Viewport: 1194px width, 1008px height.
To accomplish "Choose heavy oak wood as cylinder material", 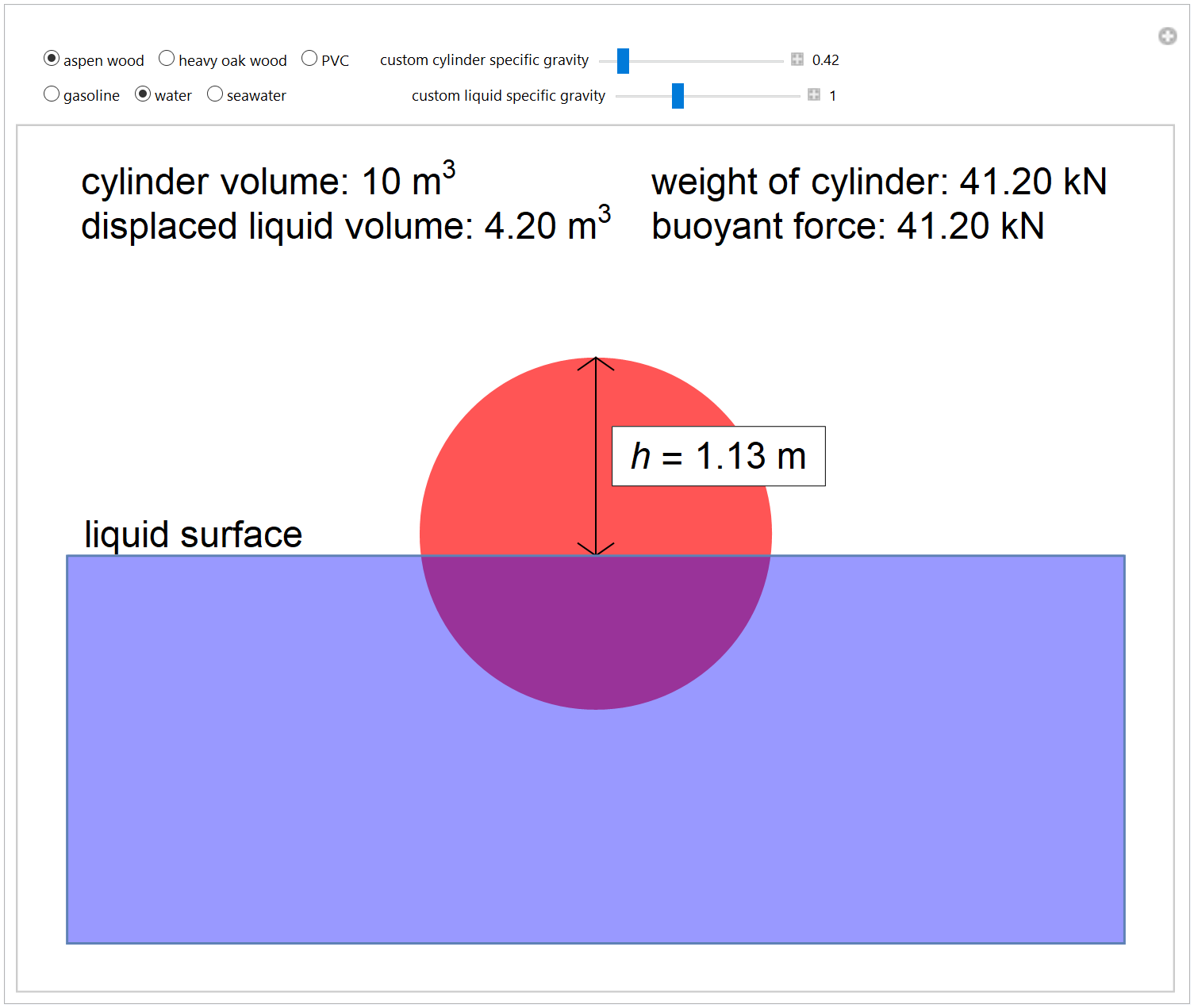I will pos(167,59).
